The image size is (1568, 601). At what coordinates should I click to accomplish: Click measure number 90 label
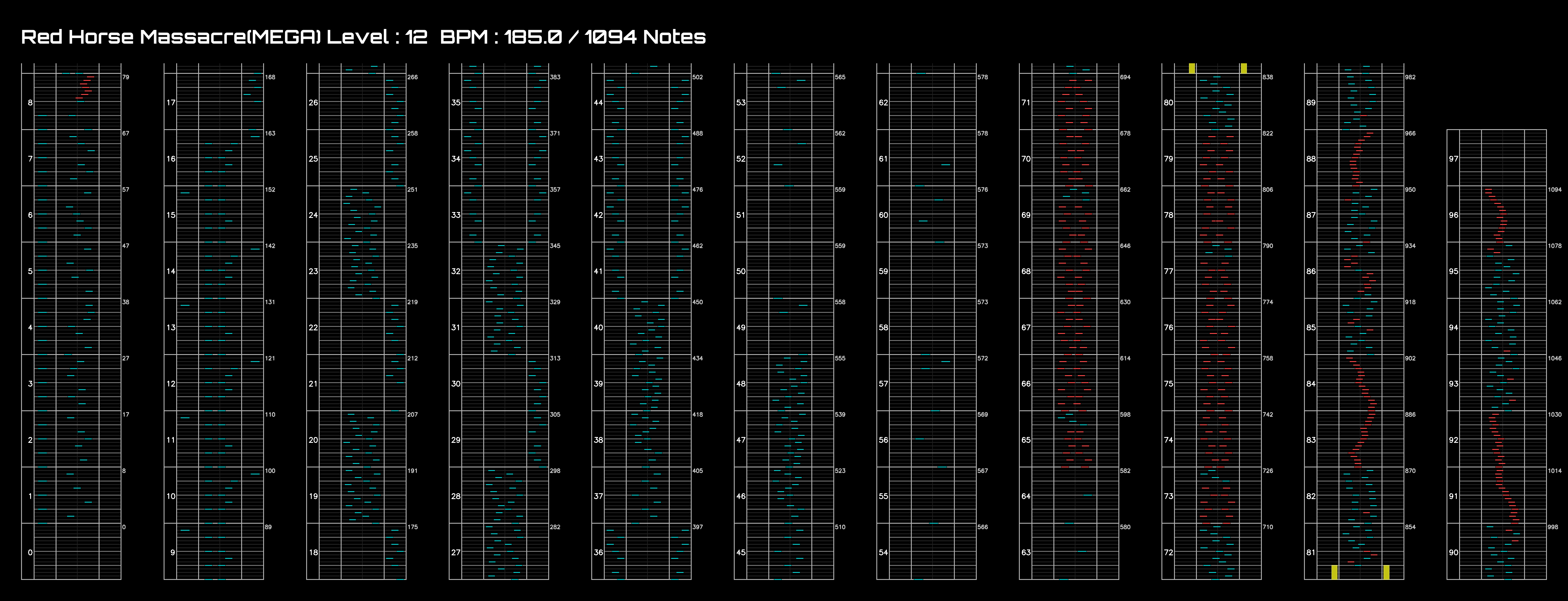click(x=1454, y=552)
